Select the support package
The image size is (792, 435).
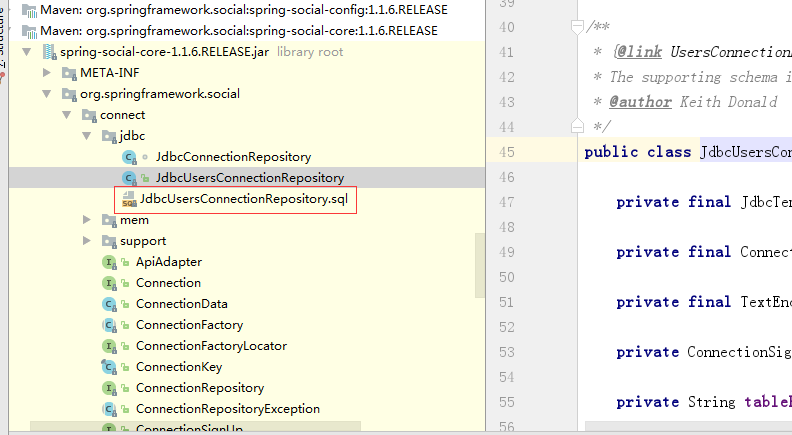(x=143, y=241)
